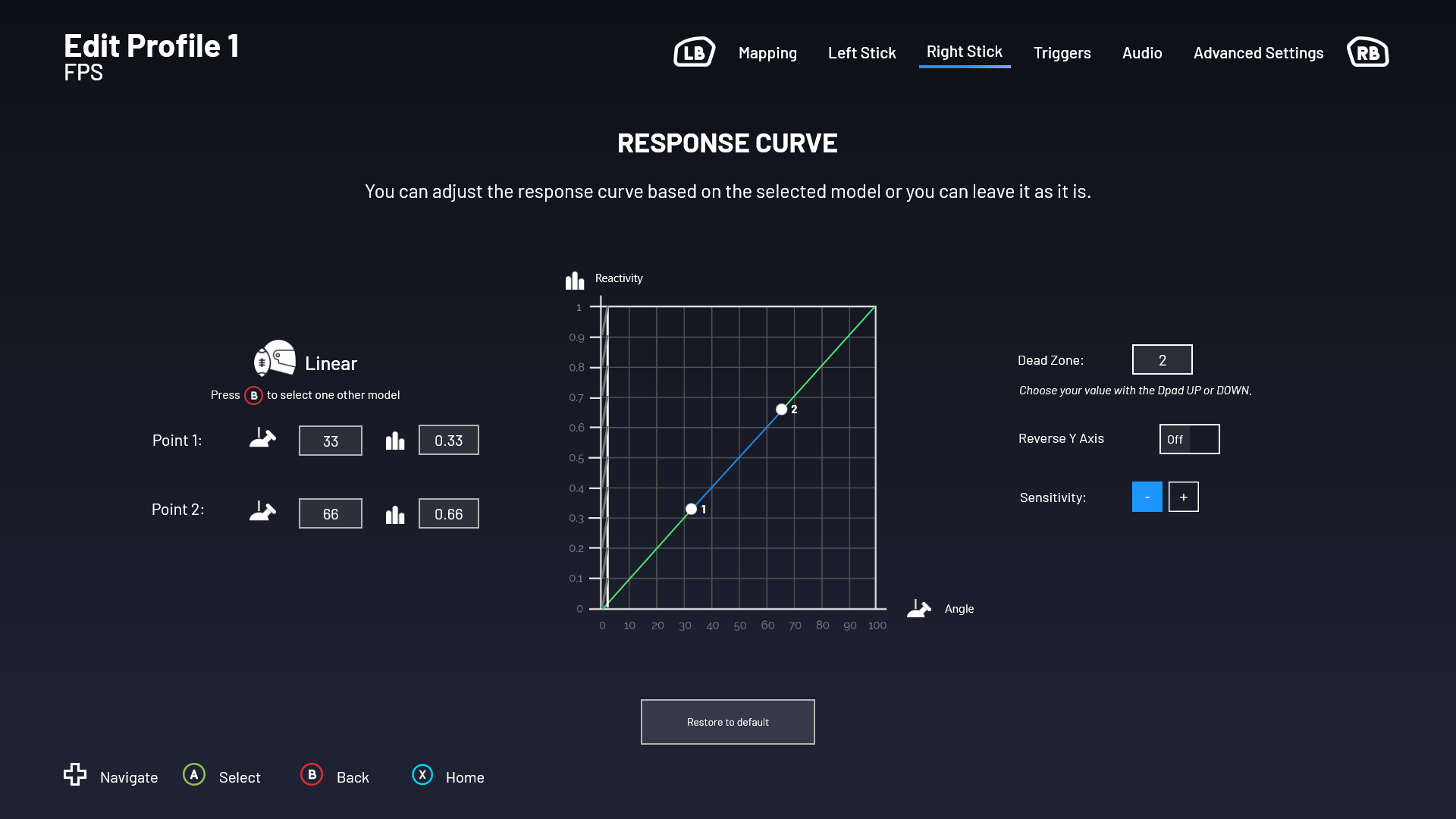Click Point 1 joystick angle icon
This screenshot has width=1456, height=819.
262,438
